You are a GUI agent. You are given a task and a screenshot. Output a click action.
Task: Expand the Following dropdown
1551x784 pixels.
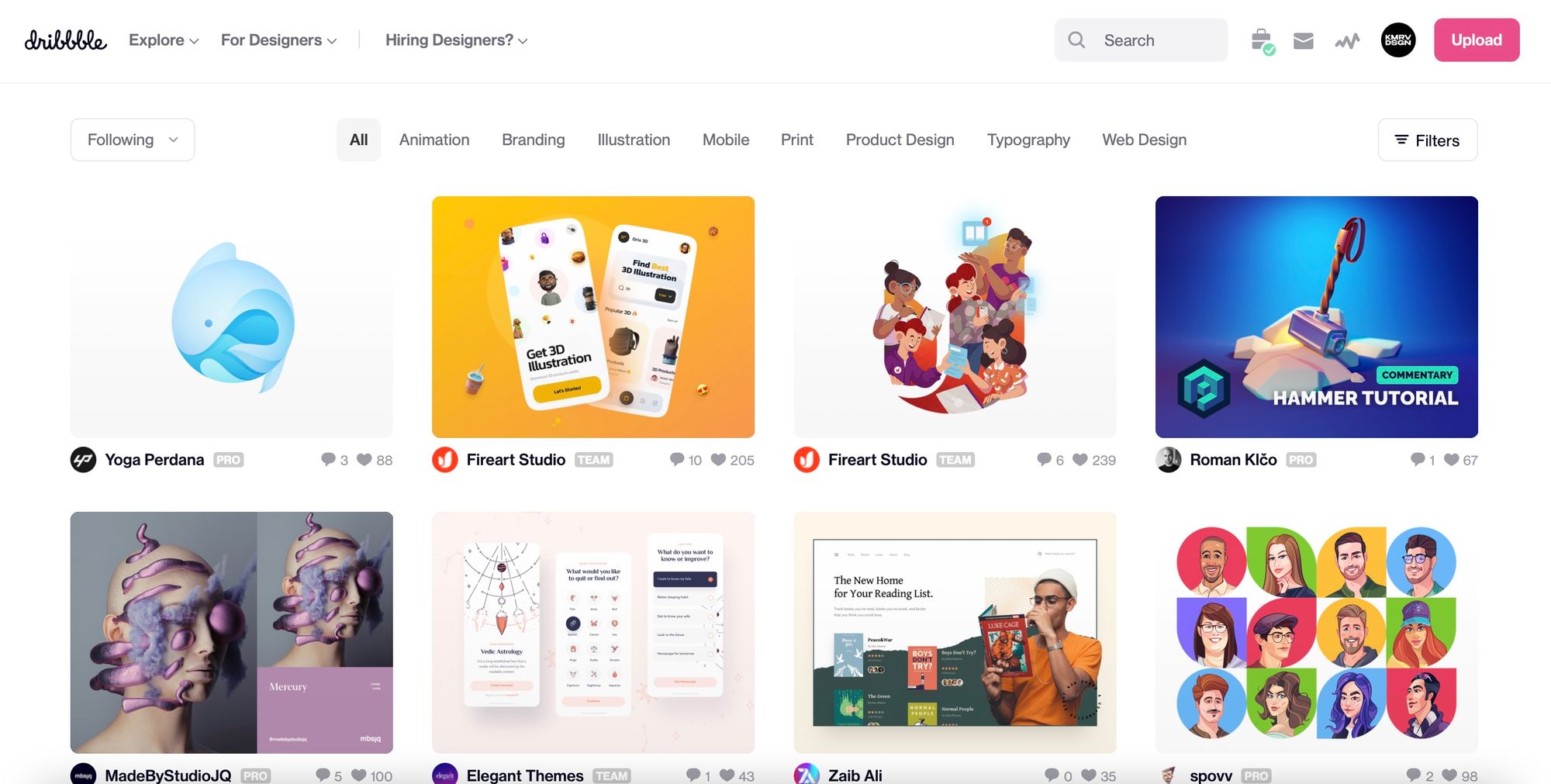133,140
